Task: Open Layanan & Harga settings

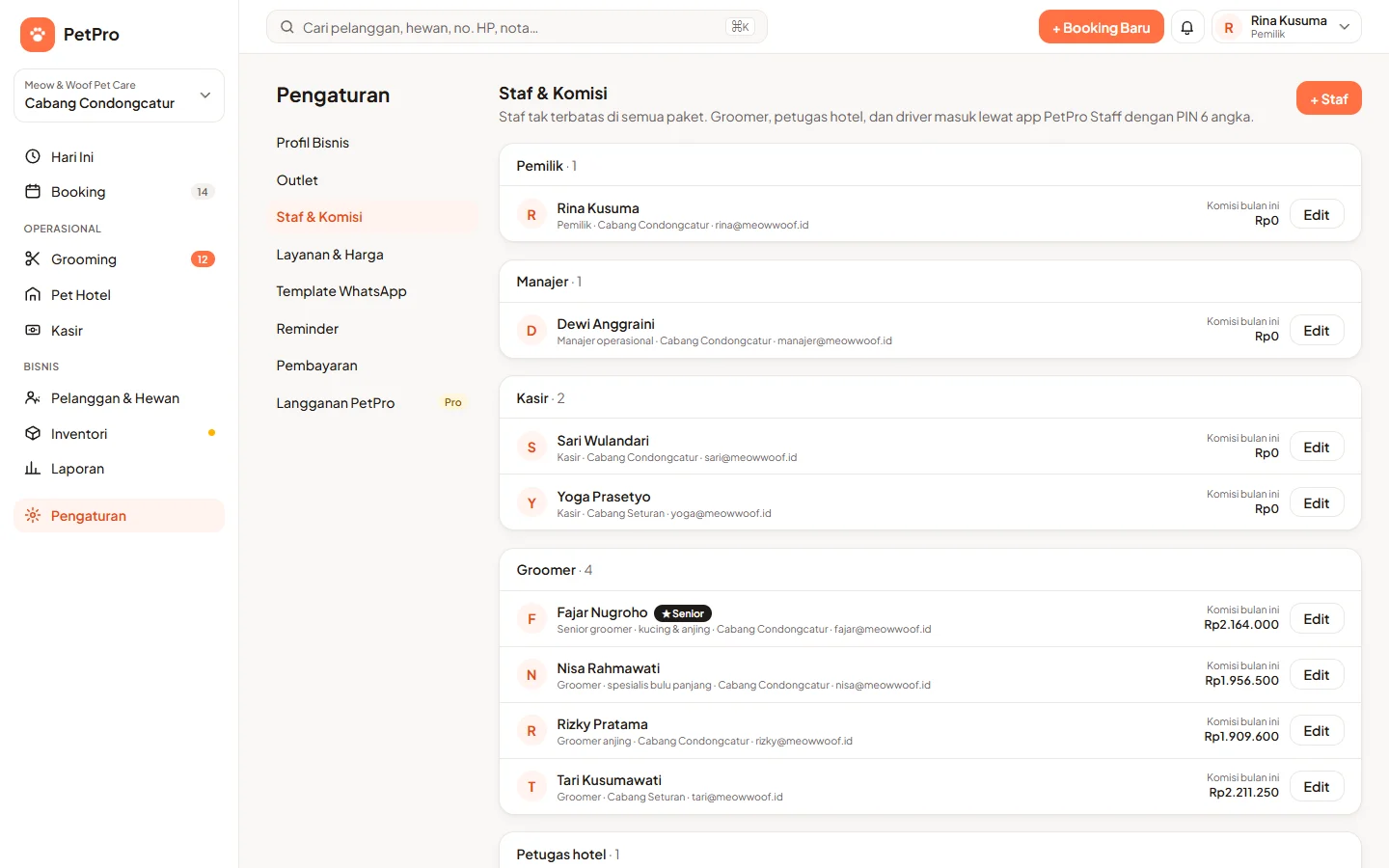Action: [372, 255]
